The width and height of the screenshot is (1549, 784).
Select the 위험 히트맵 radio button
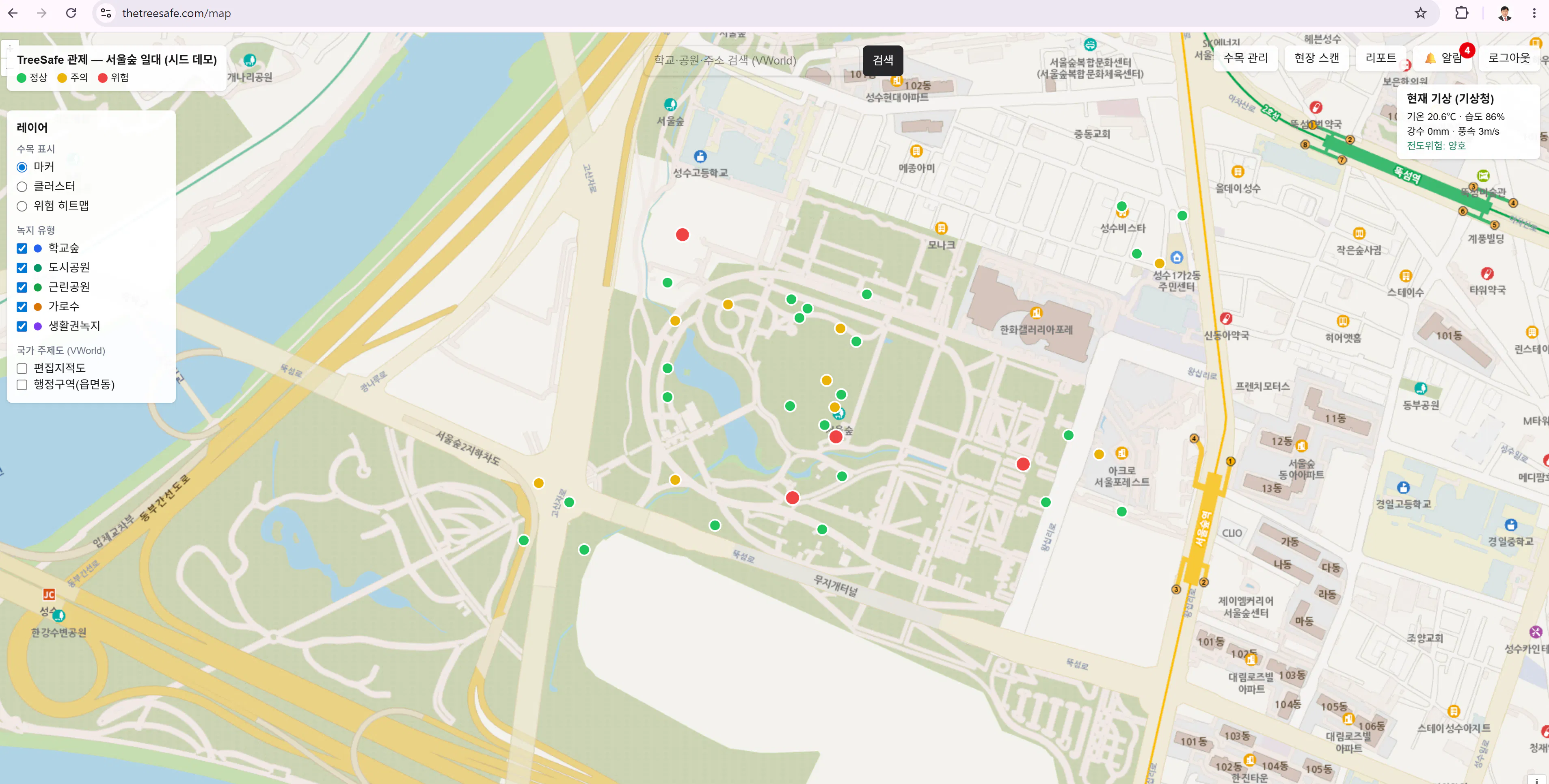click(x=22, y=206)
